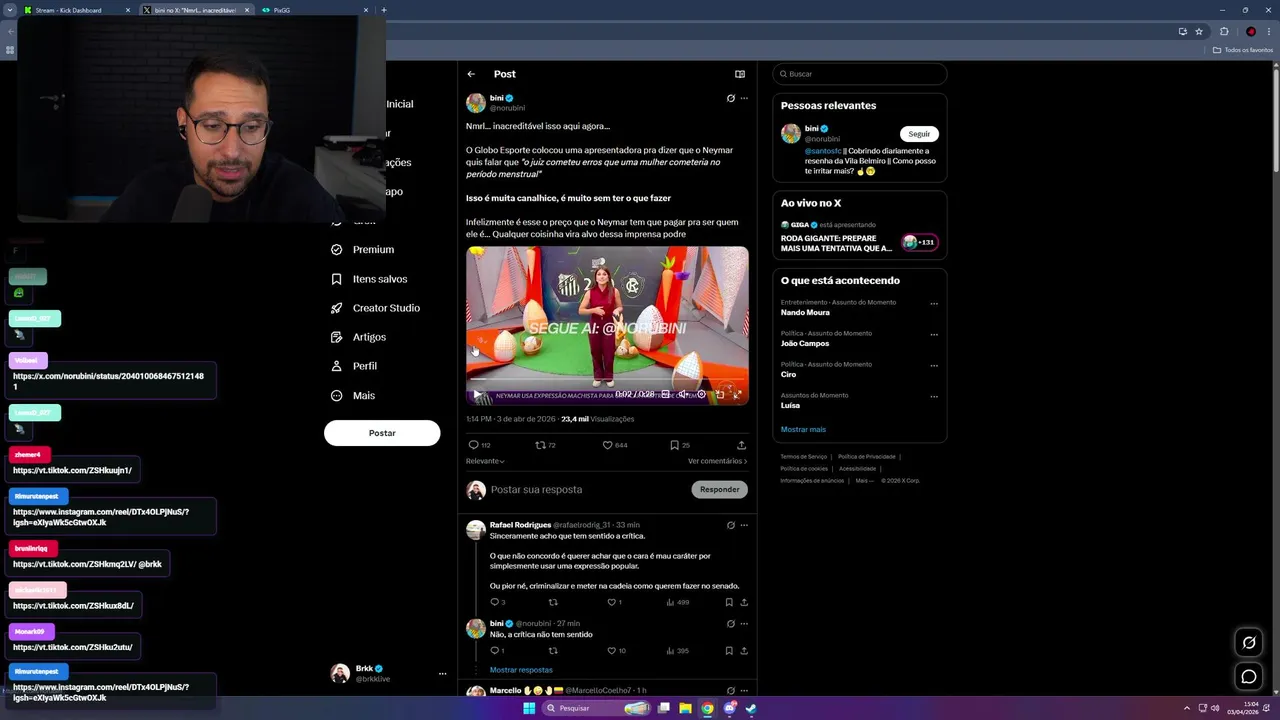Screen dimensions: 1280x720
Task: Click Mostrar mais under trends
Action: coord(803,430)
